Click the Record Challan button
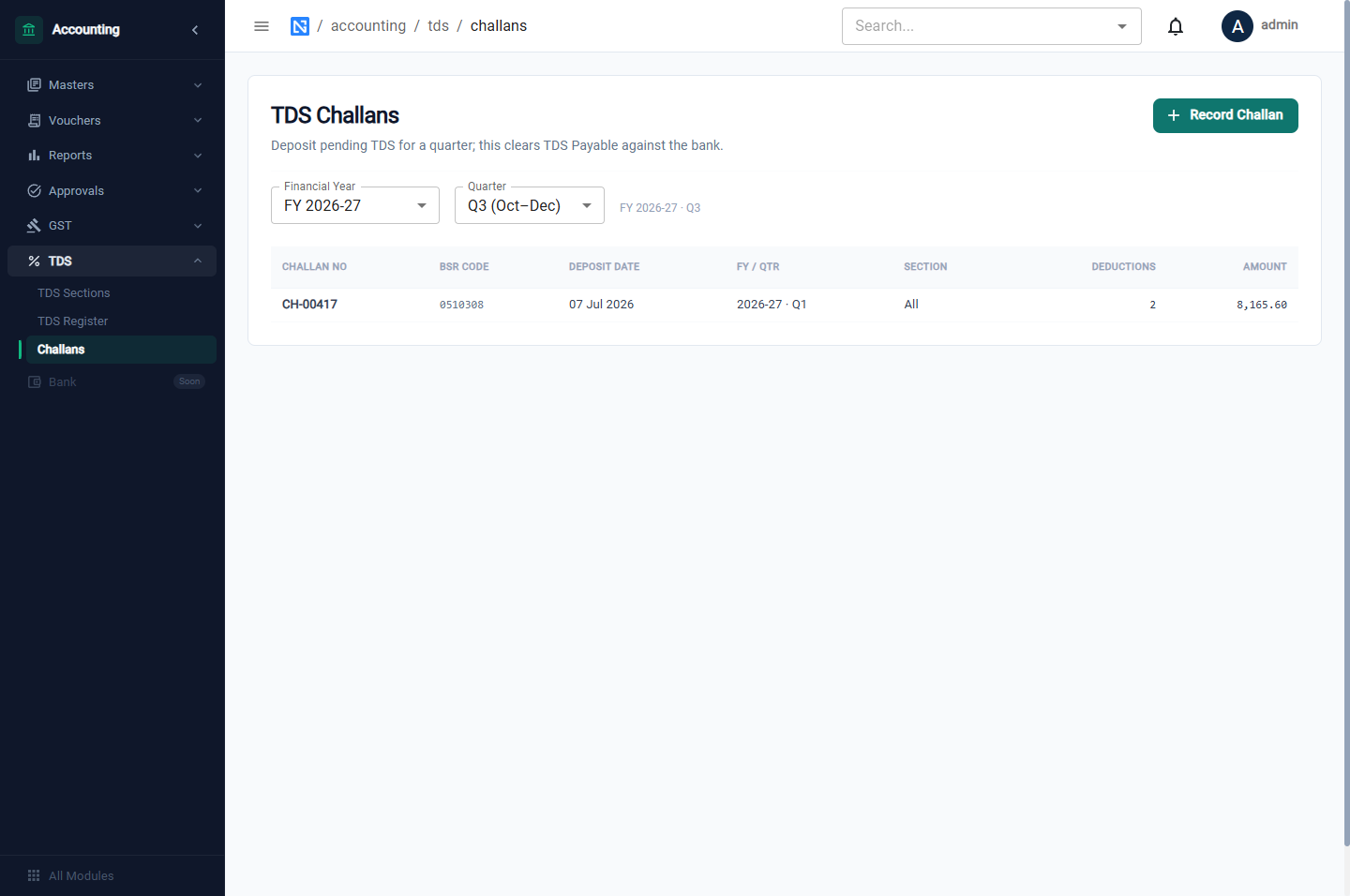Screen dimensions: 1350x896 pyautogui.click(x=1225, y=115)
